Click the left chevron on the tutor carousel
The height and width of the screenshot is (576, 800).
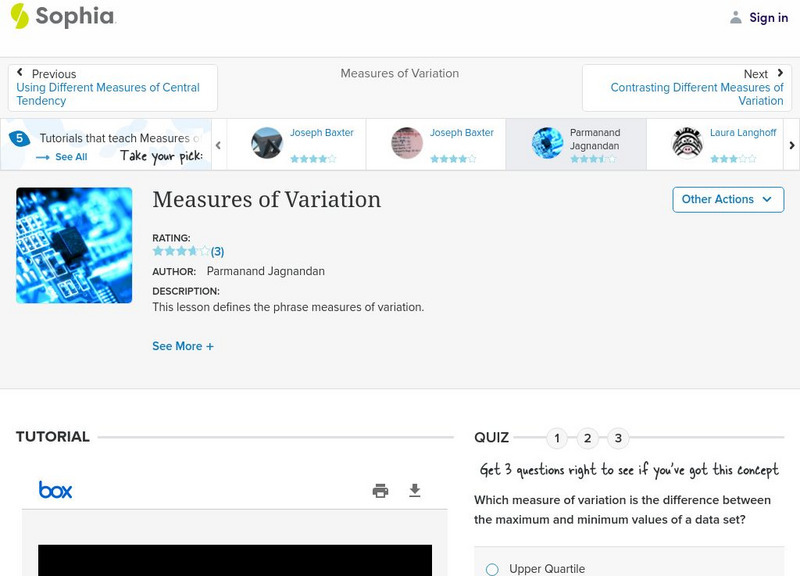click(217, 144)
